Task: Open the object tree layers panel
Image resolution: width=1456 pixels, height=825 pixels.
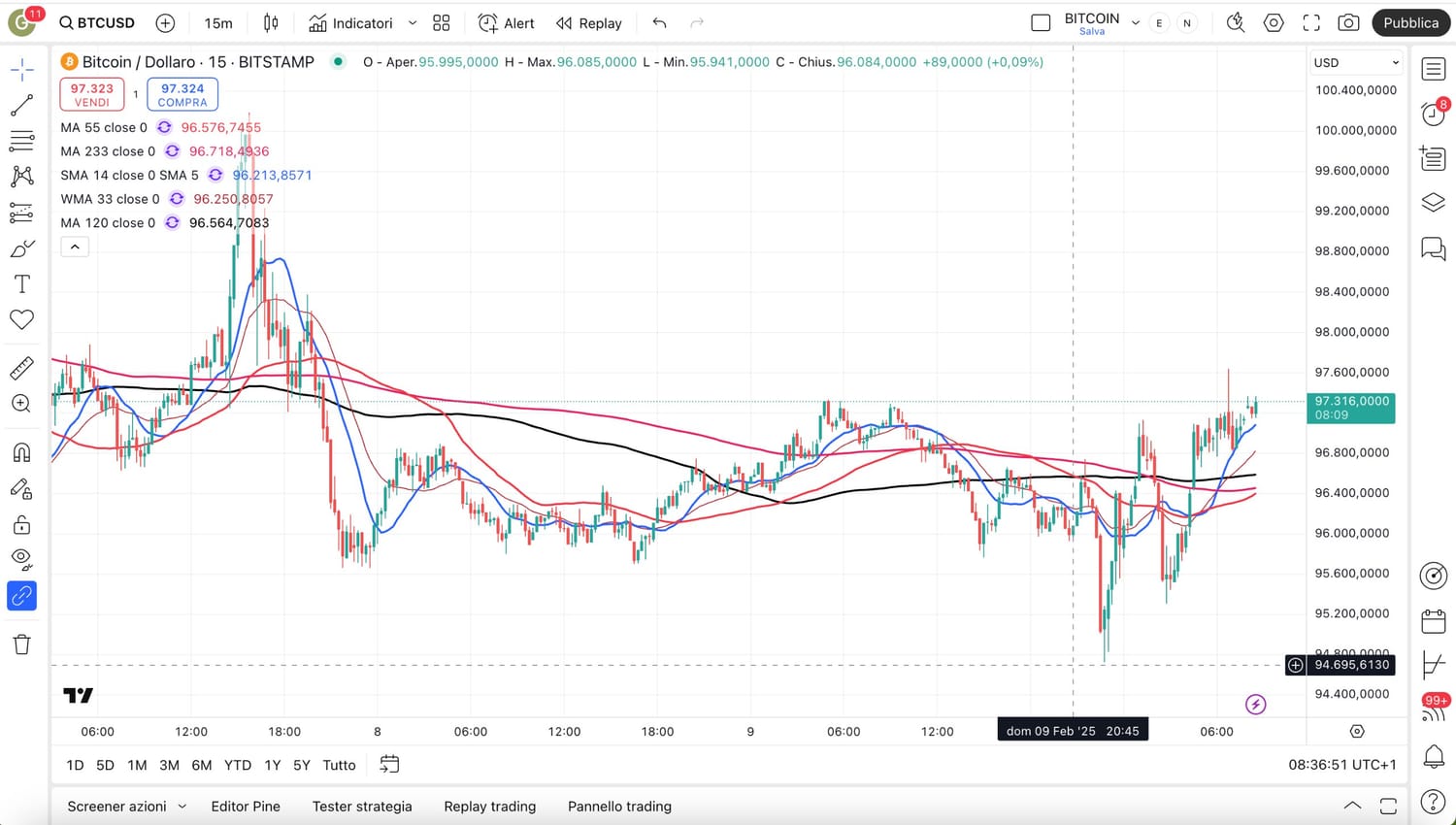Action: tap(1434, 203)
